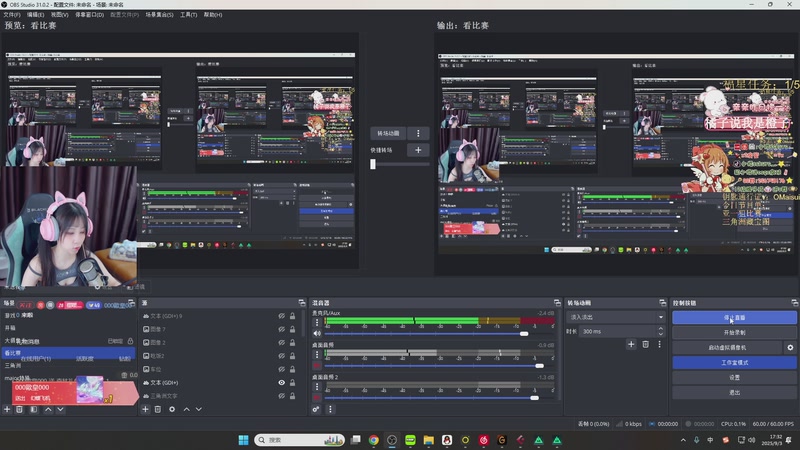Unmute the 桌面音频 2 track
Image resolution: width=800 pixels, height=450 pixels.
pyautogui.click(x=317, y=398)
